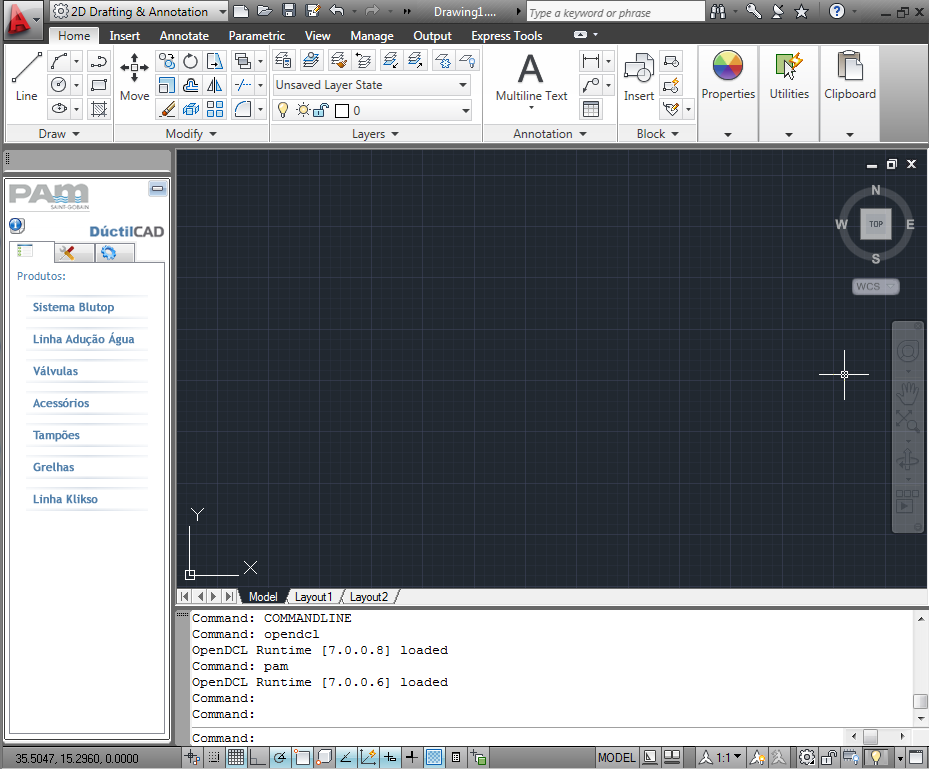Select the Rotate tool in Modify panel
929x769 pixels.
[190, 61]
